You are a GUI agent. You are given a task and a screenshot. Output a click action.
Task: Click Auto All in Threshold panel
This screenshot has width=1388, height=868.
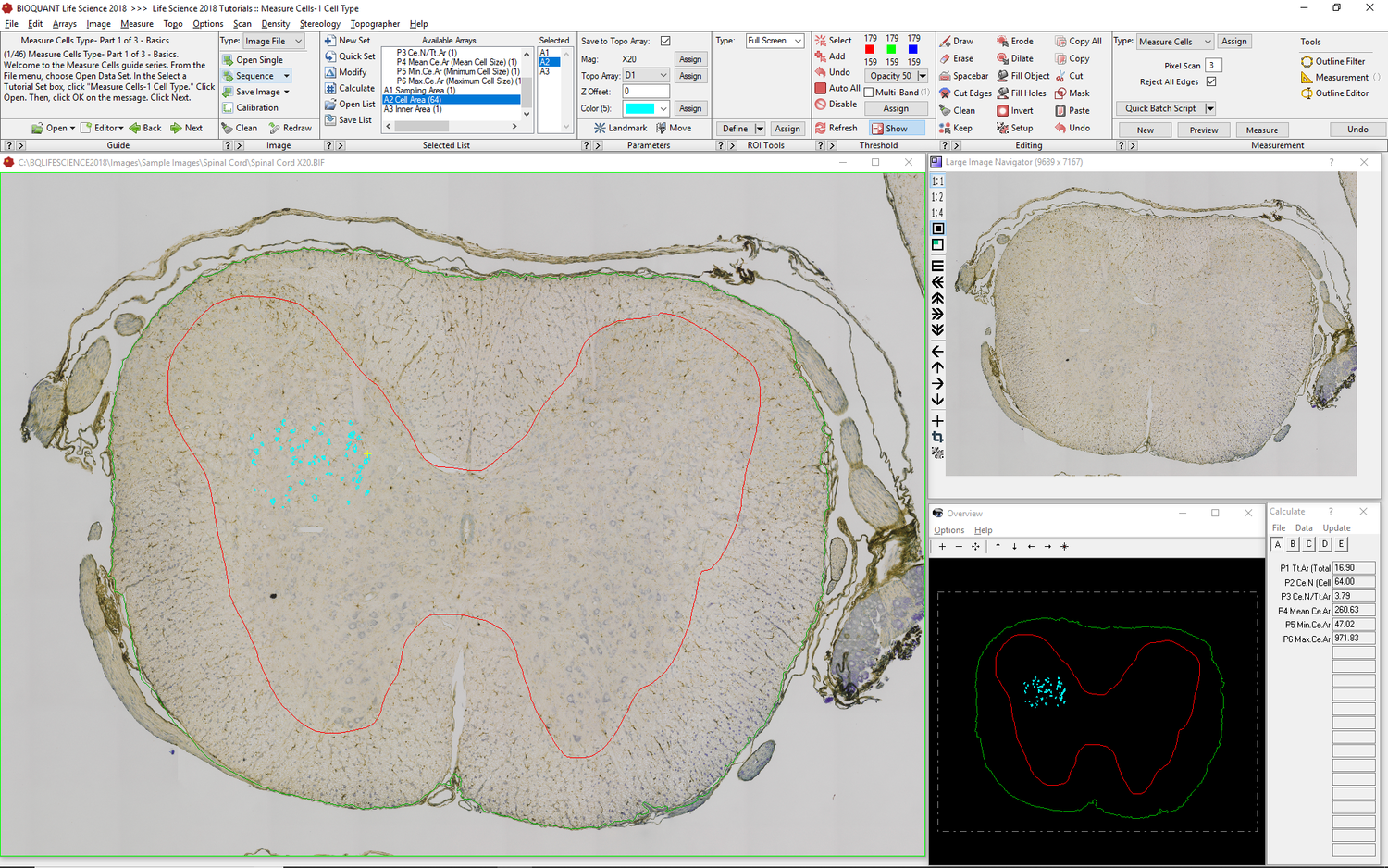[837, 88]
